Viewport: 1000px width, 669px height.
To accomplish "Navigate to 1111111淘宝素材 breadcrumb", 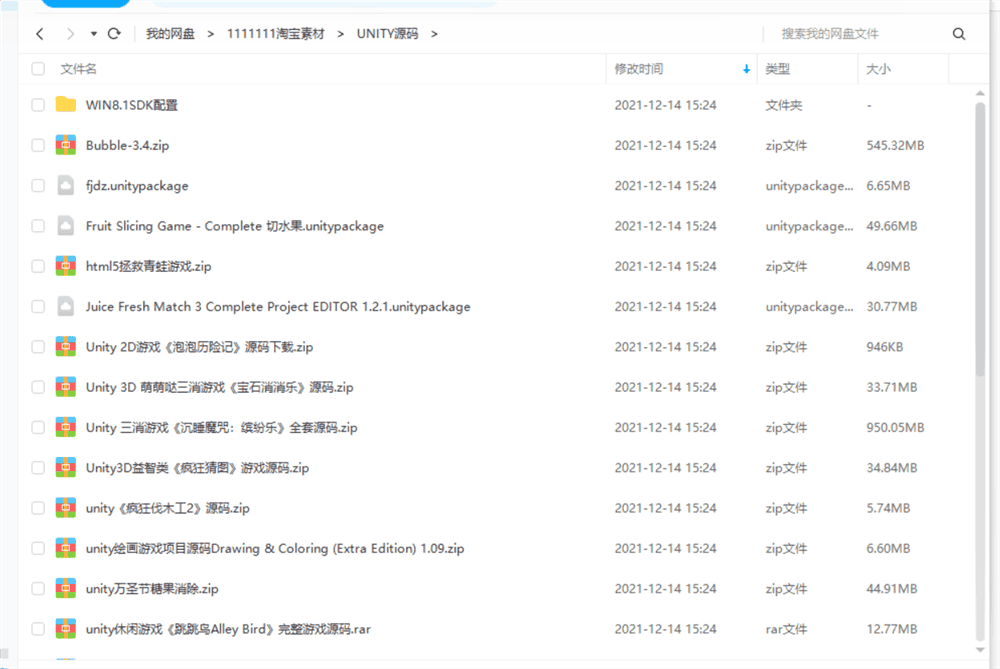I will [276, 34].
